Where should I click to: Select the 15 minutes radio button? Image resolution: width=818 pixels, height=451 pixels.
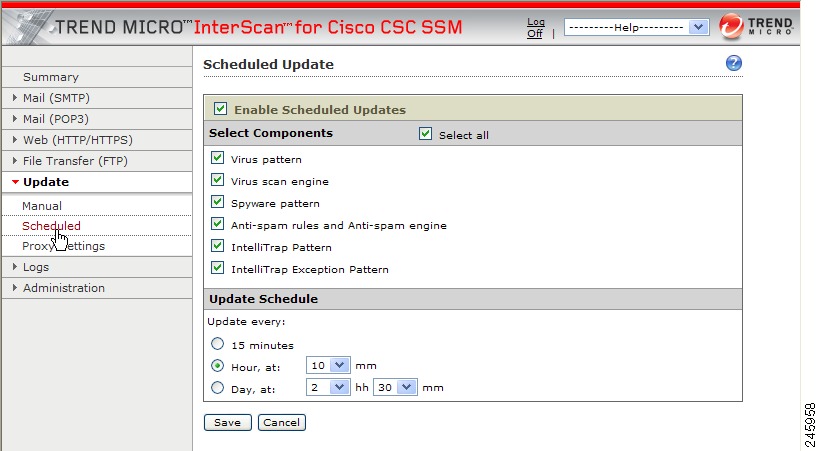click(218, 344)
